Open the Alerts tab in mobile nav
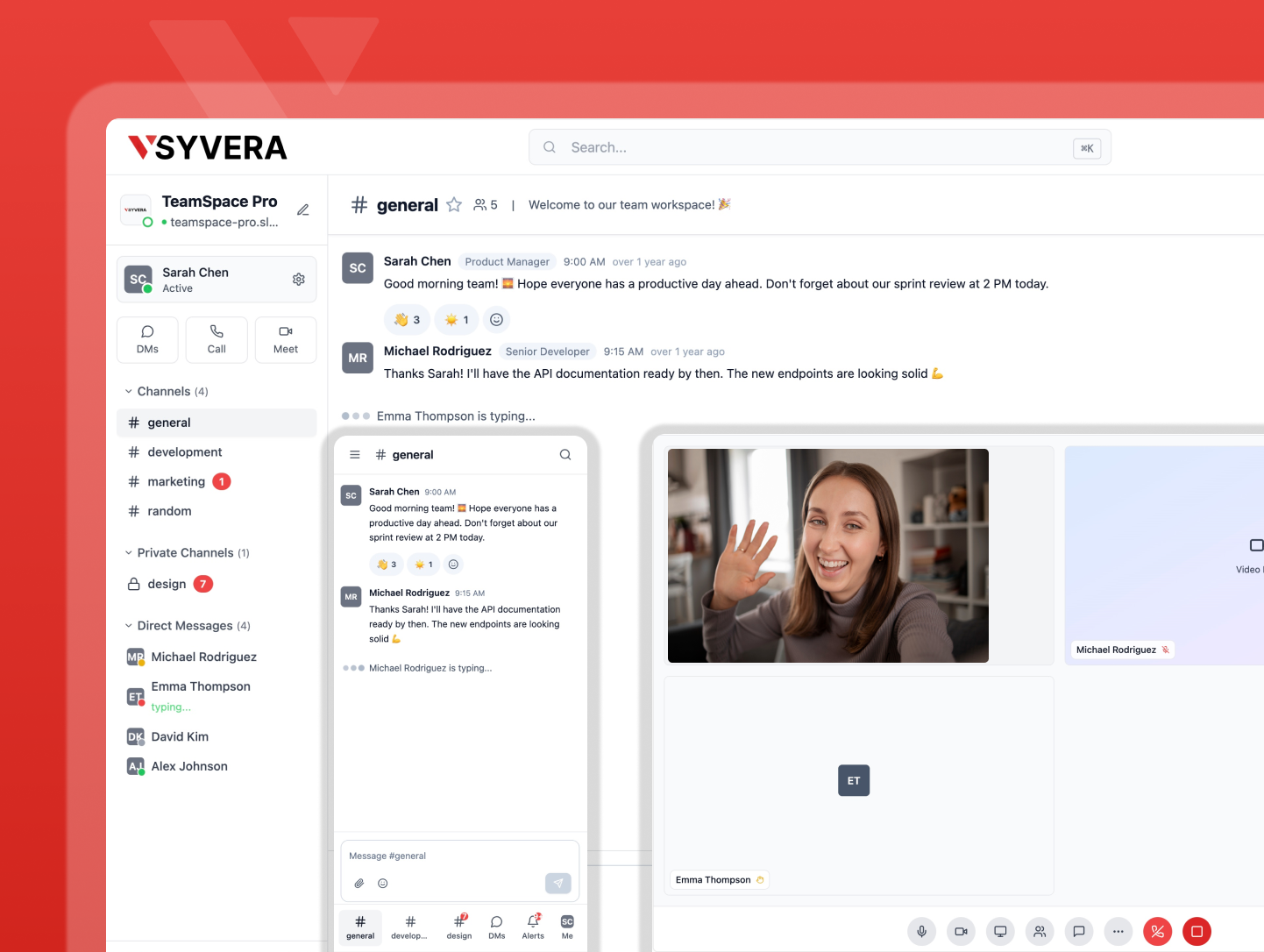This screenshot has height=952, width=1264. (533, 926)
